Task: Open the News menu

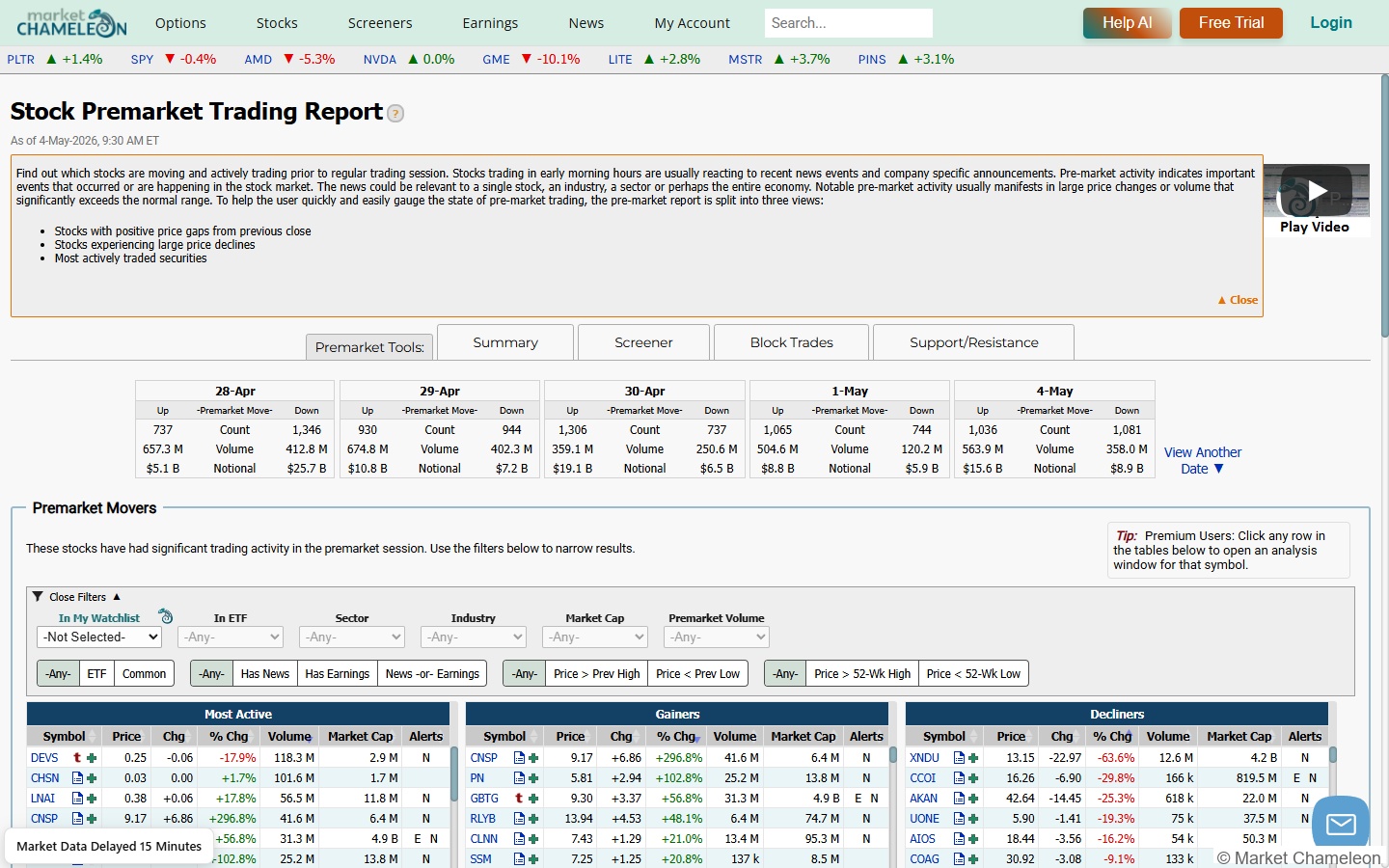Action: tap(586, 23)
